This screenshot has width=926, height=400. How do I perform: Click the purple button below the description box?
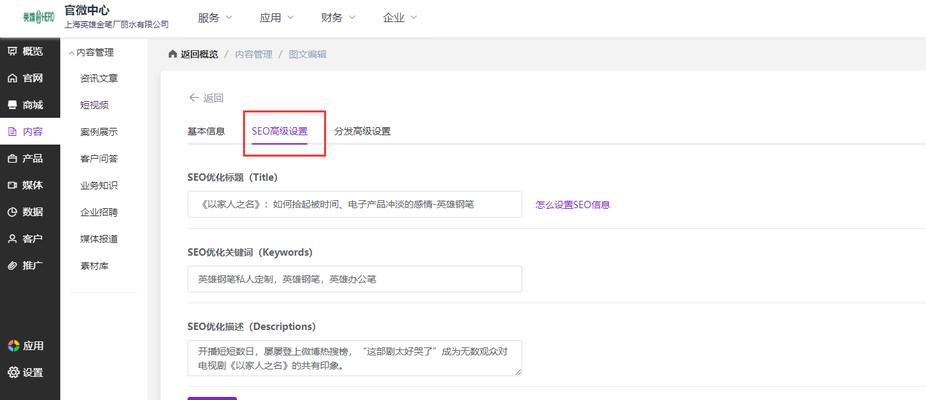(x=212, y=398)
